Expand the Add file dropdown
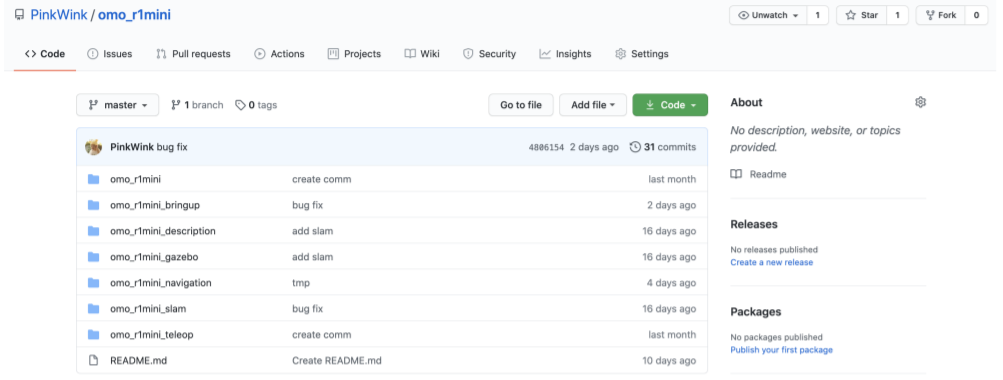The height and width of the screenshot is (380, 1003). click(x=593, y=105)
